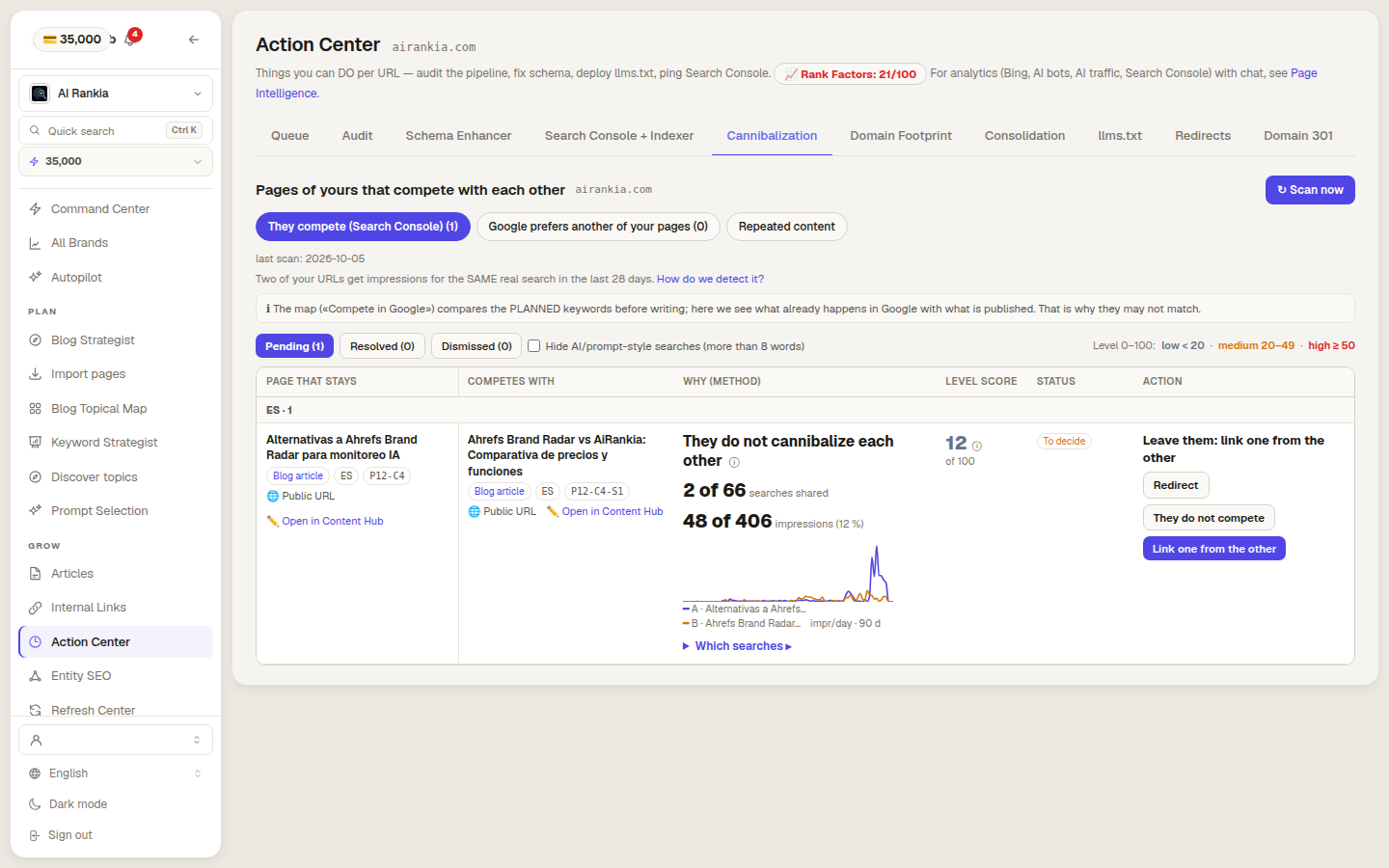Screen dimensions: 1389x868
Task: Collapse sidebar with back arrow icon
Action: (x=194, y=40)
